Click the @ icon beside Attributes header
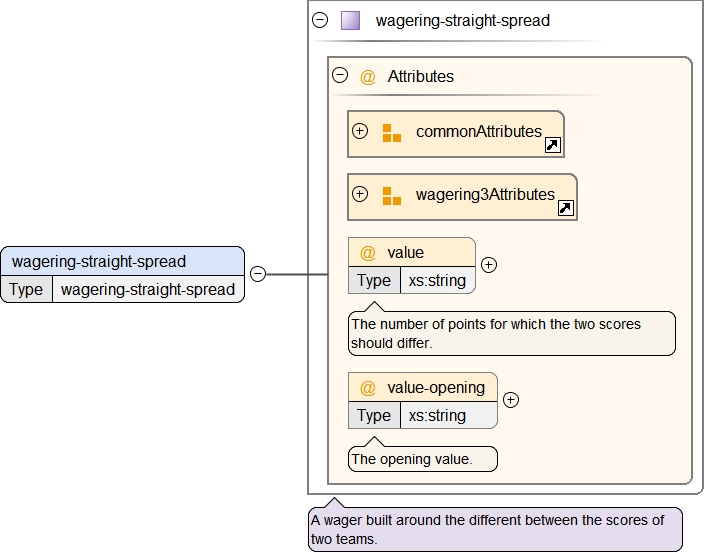The height and width of the screenshot is (555, 705). coord(368,77)
